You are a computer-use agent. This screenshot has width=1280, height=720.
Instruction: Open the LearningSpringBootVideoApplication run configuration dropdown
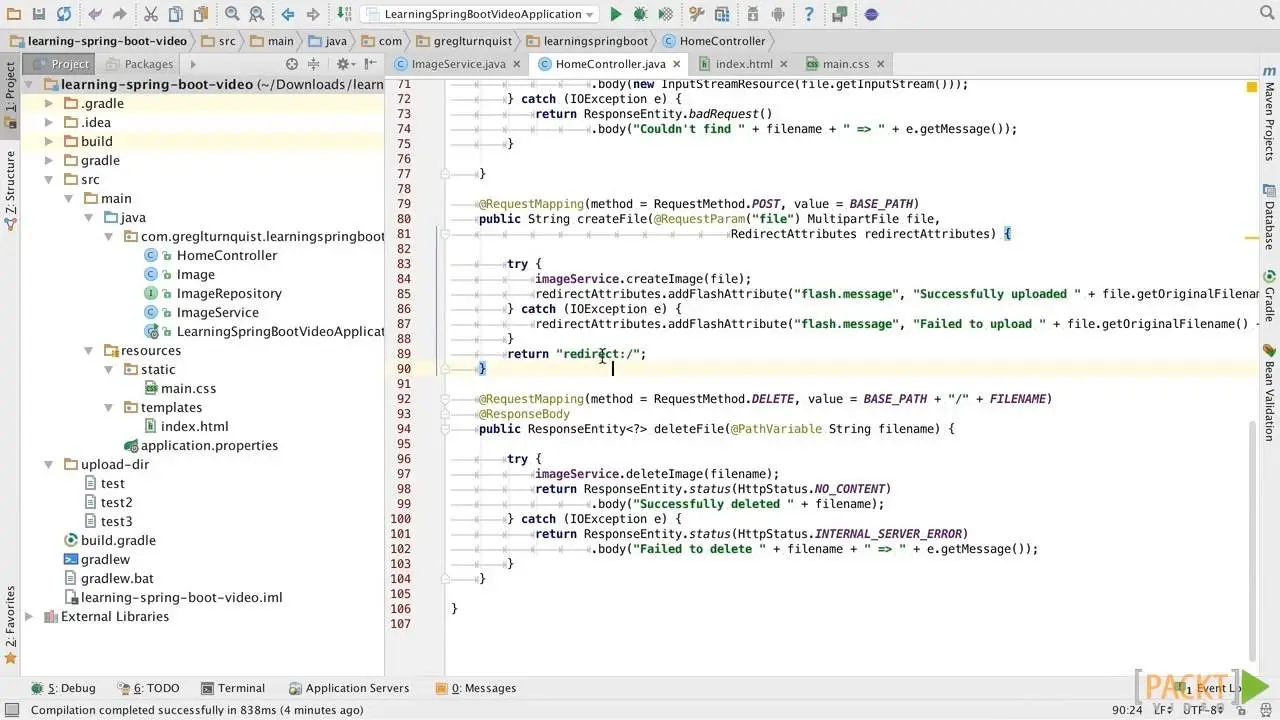tap(478, 14)
